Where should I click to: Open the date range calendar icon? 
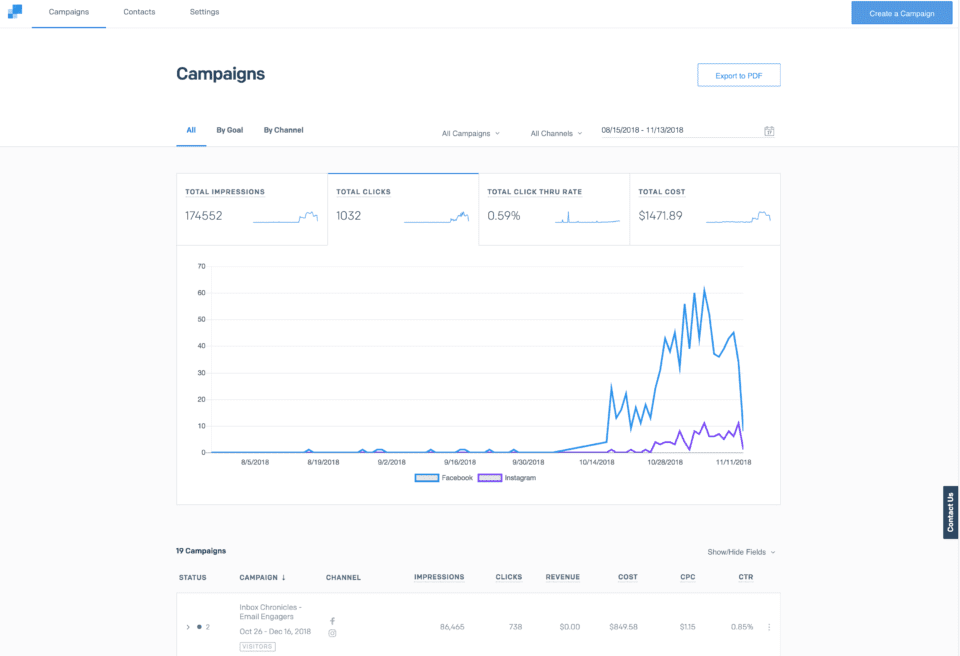[x=769, y=131]
